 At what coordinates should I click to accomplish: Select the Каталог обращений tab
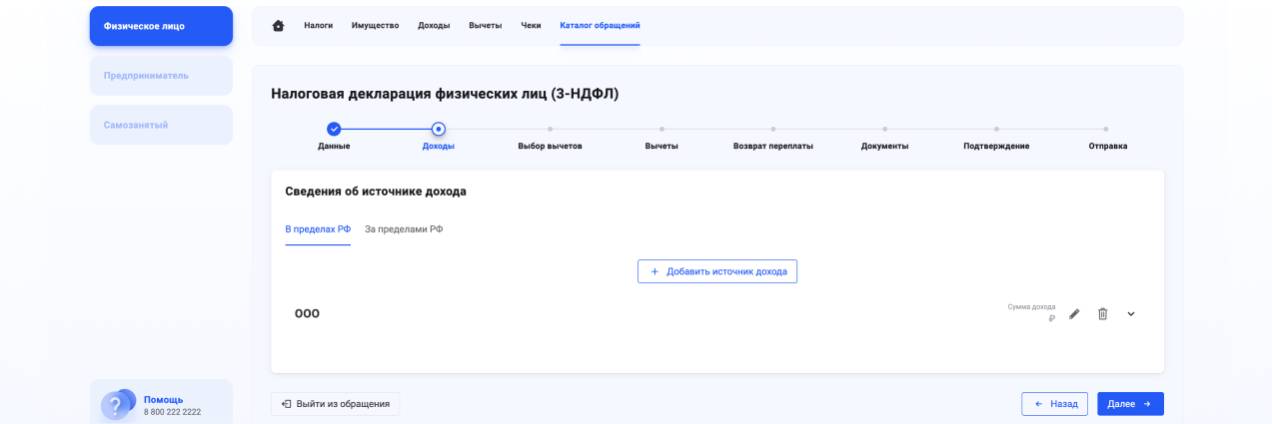(599, 25)
